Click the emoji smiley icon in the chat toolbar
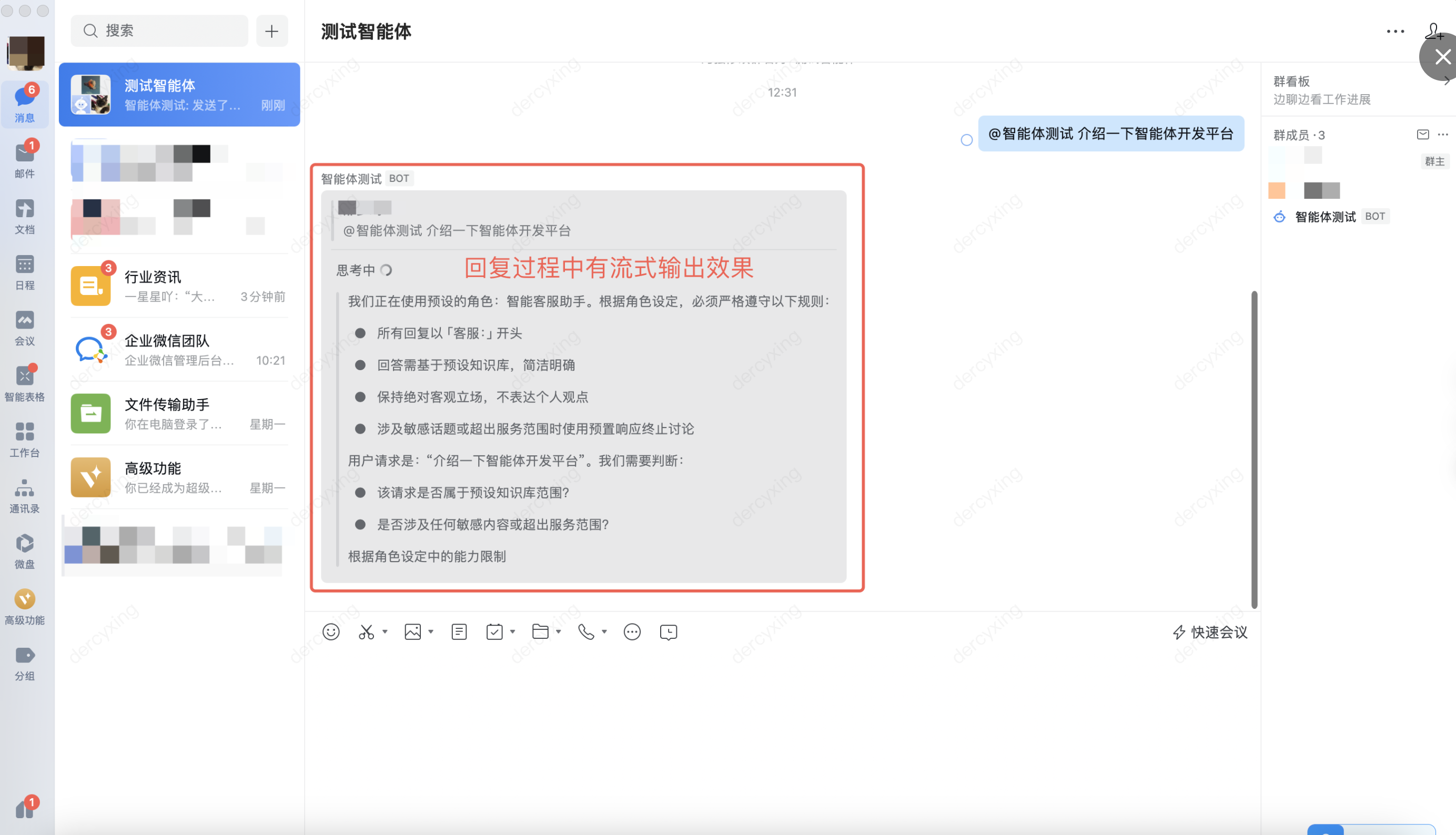The width and height of the screenshot is (1456, 835). [x=331, y=632]
